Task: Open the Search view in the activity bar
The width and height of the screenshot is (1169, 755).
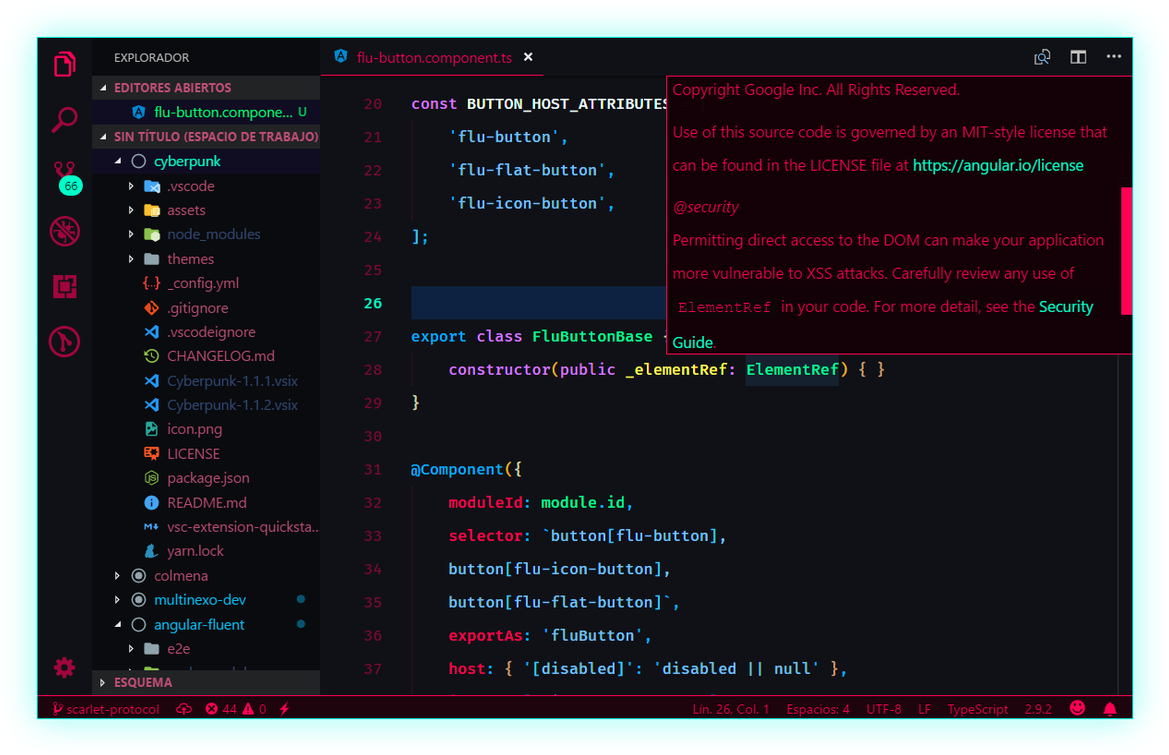Action: pyautogui.click(x=63, y=117)
